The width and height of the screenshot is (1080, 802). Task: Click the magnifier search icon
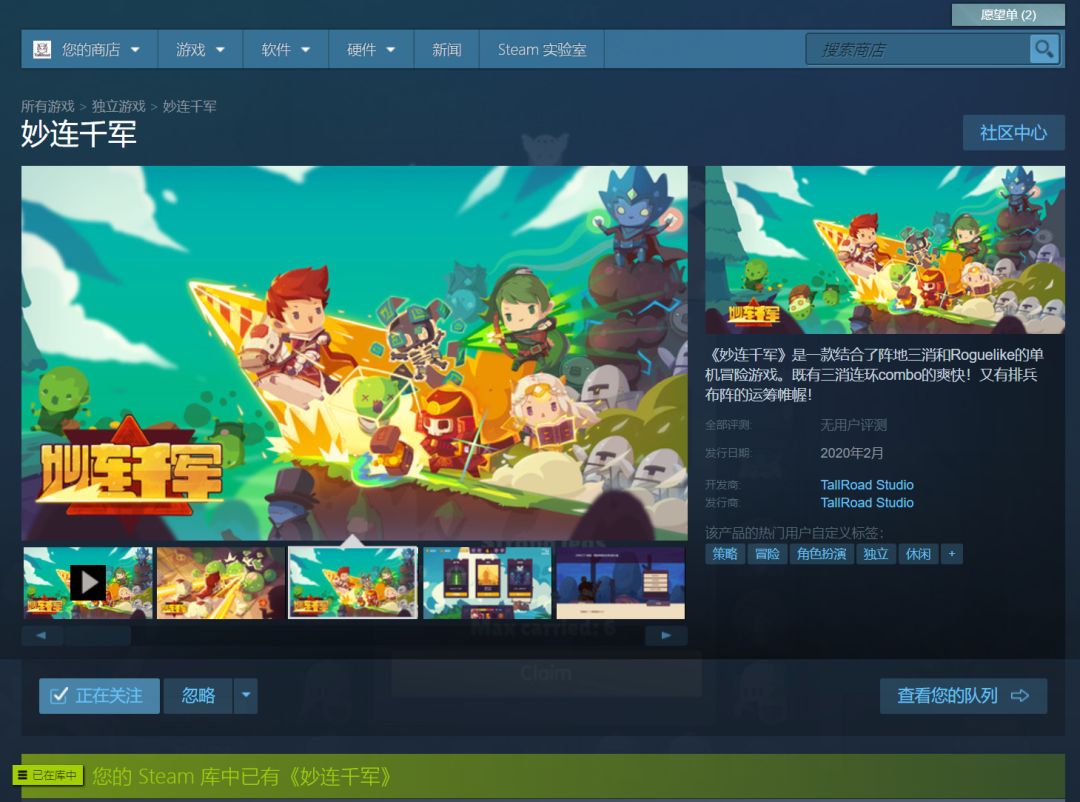click(x=1044, y=50)
